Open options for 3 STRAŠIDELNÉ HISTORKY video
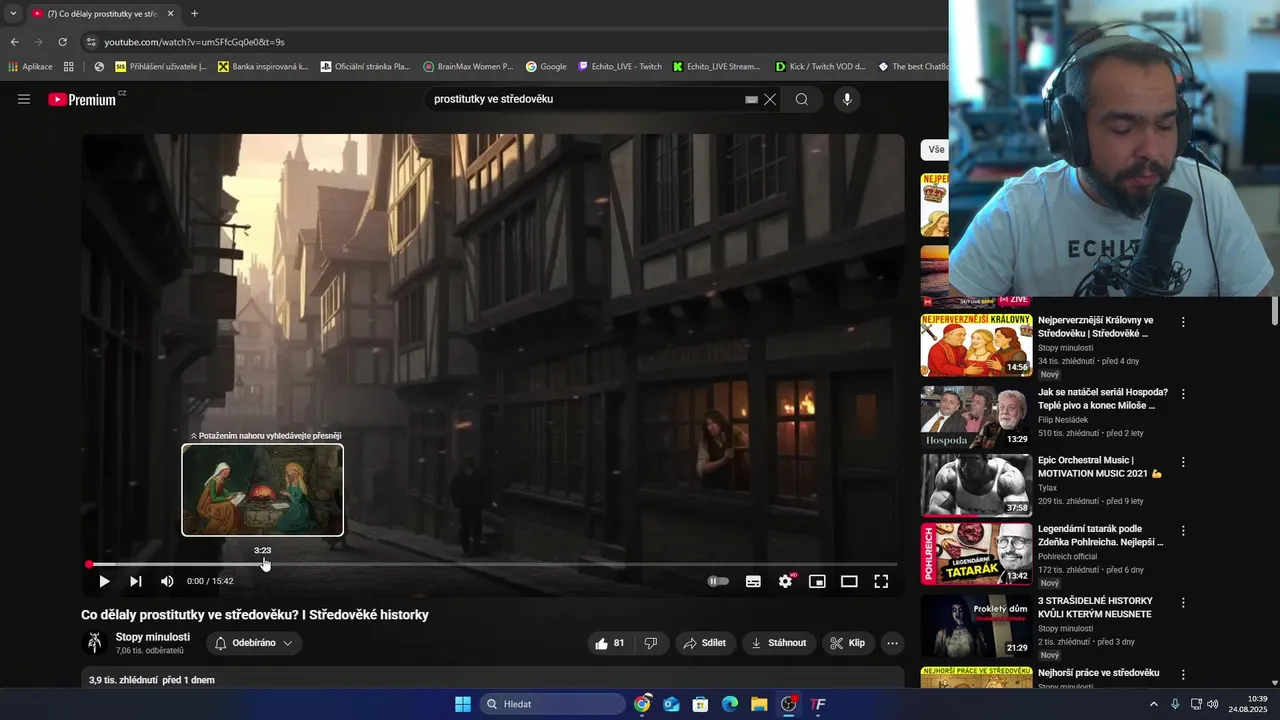 tap(1183, 603)
